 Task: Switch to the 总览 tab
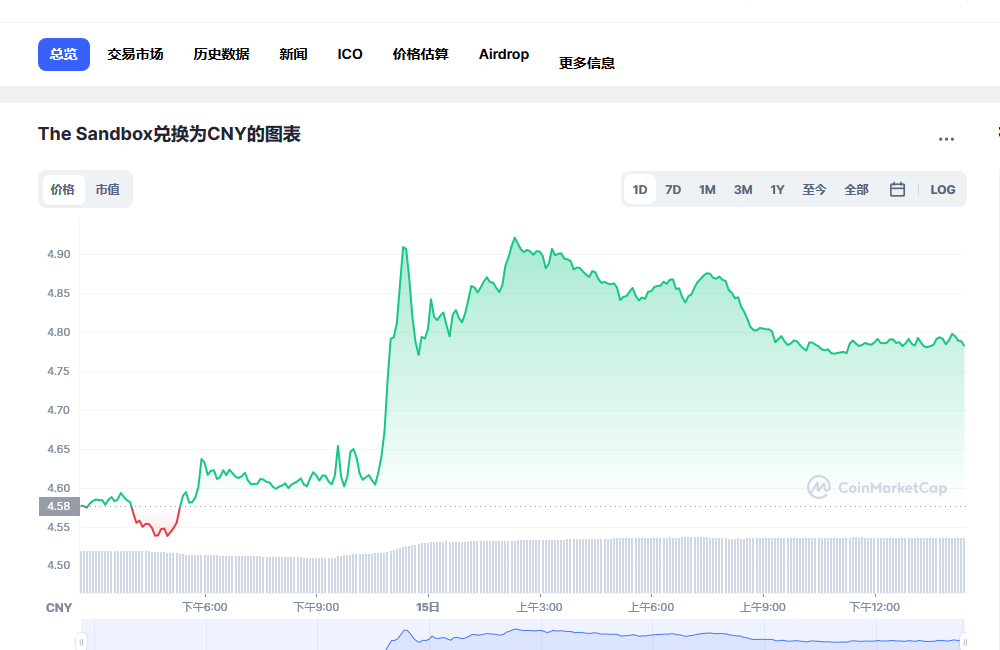[x=64, y=54]
